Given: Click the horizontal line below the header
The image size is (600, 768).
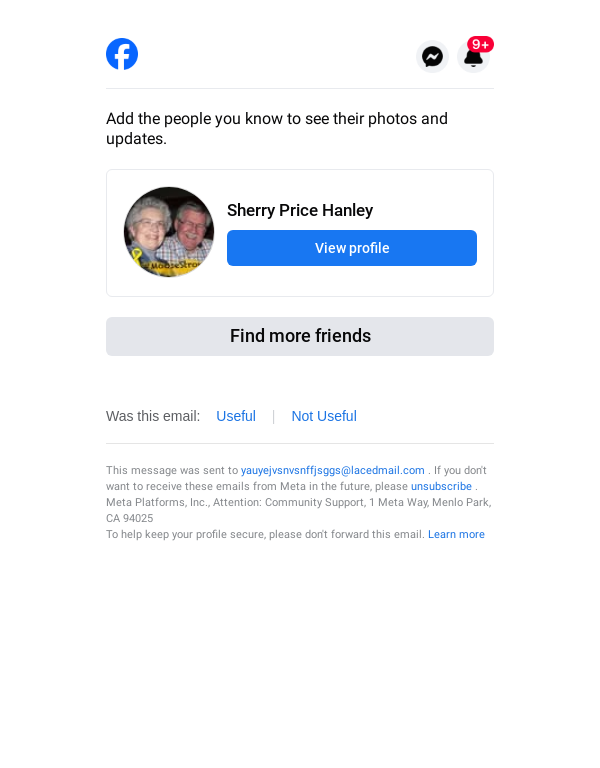Looking at the screenshot, I should coord(300,89).
